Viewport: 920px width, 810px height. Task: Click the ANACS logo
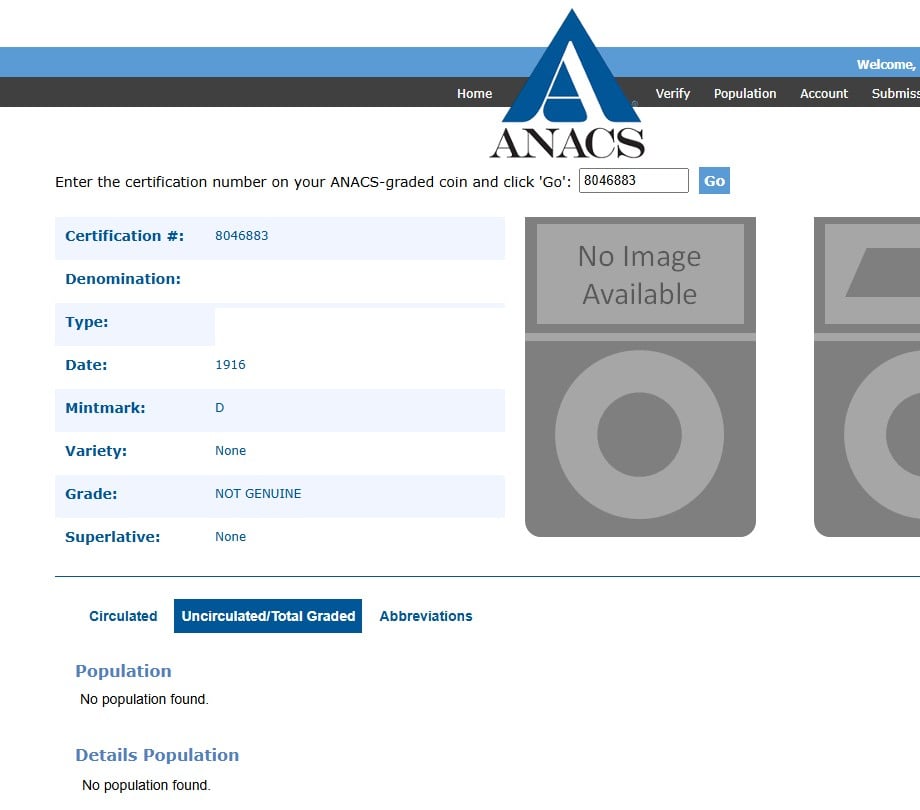568,84
